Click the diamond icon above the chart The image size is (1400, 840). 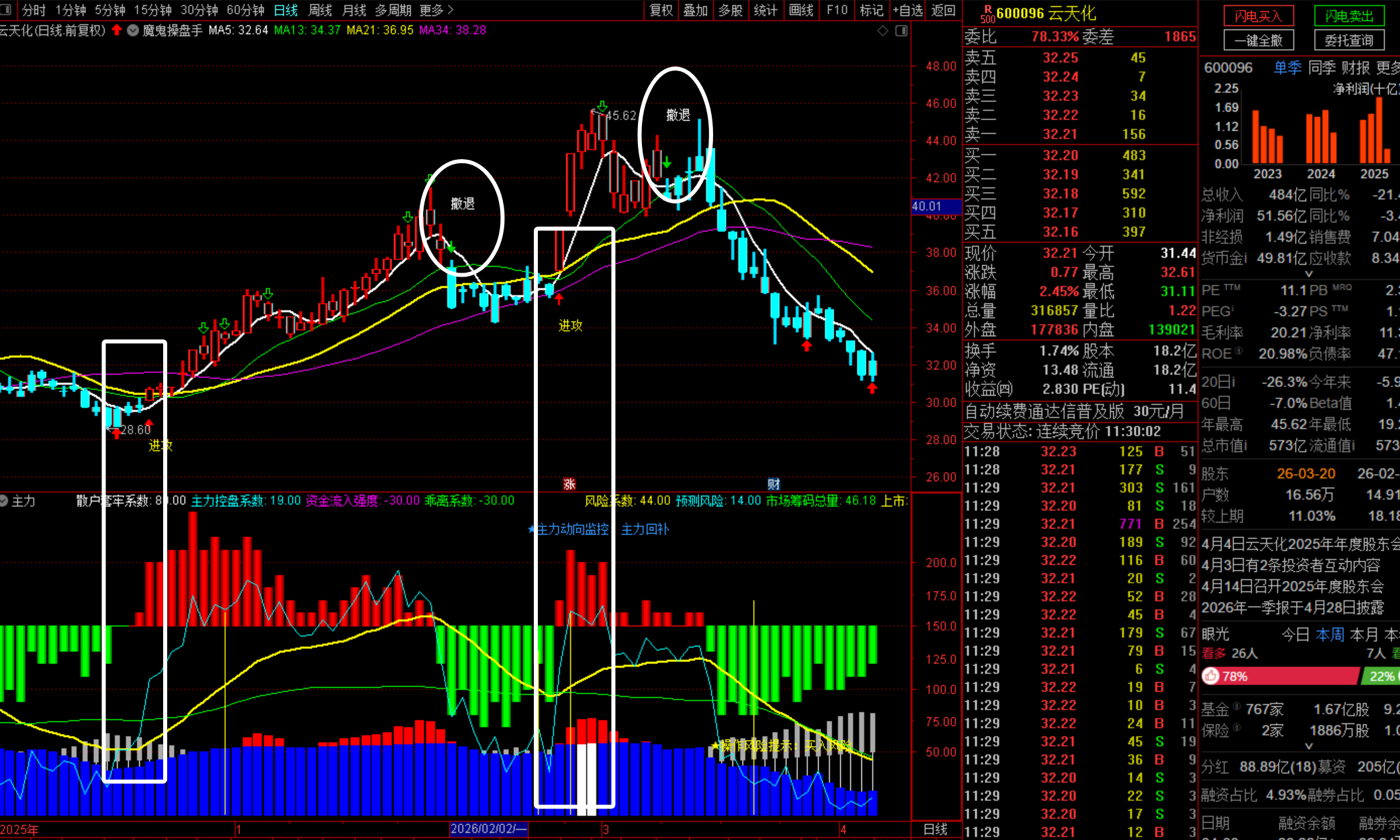point(883,30)
